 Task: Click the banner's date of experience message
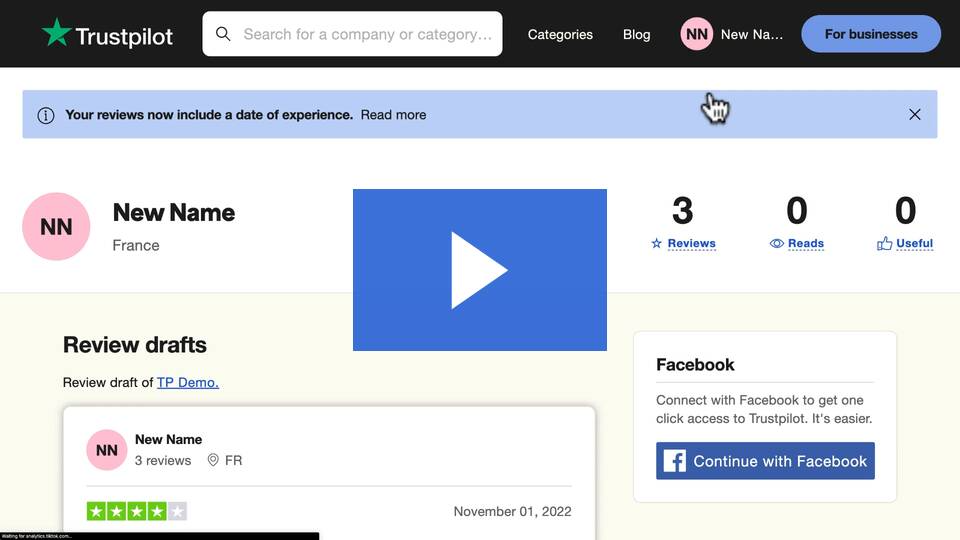click(x=209, y=114)
